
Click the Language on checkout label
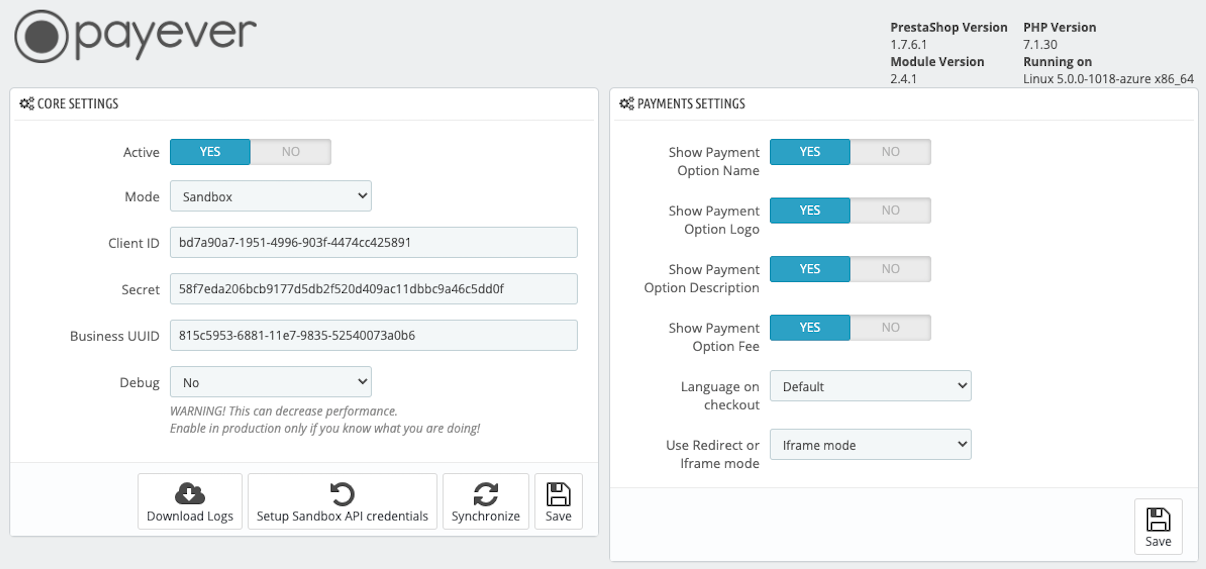coord(720,396)
